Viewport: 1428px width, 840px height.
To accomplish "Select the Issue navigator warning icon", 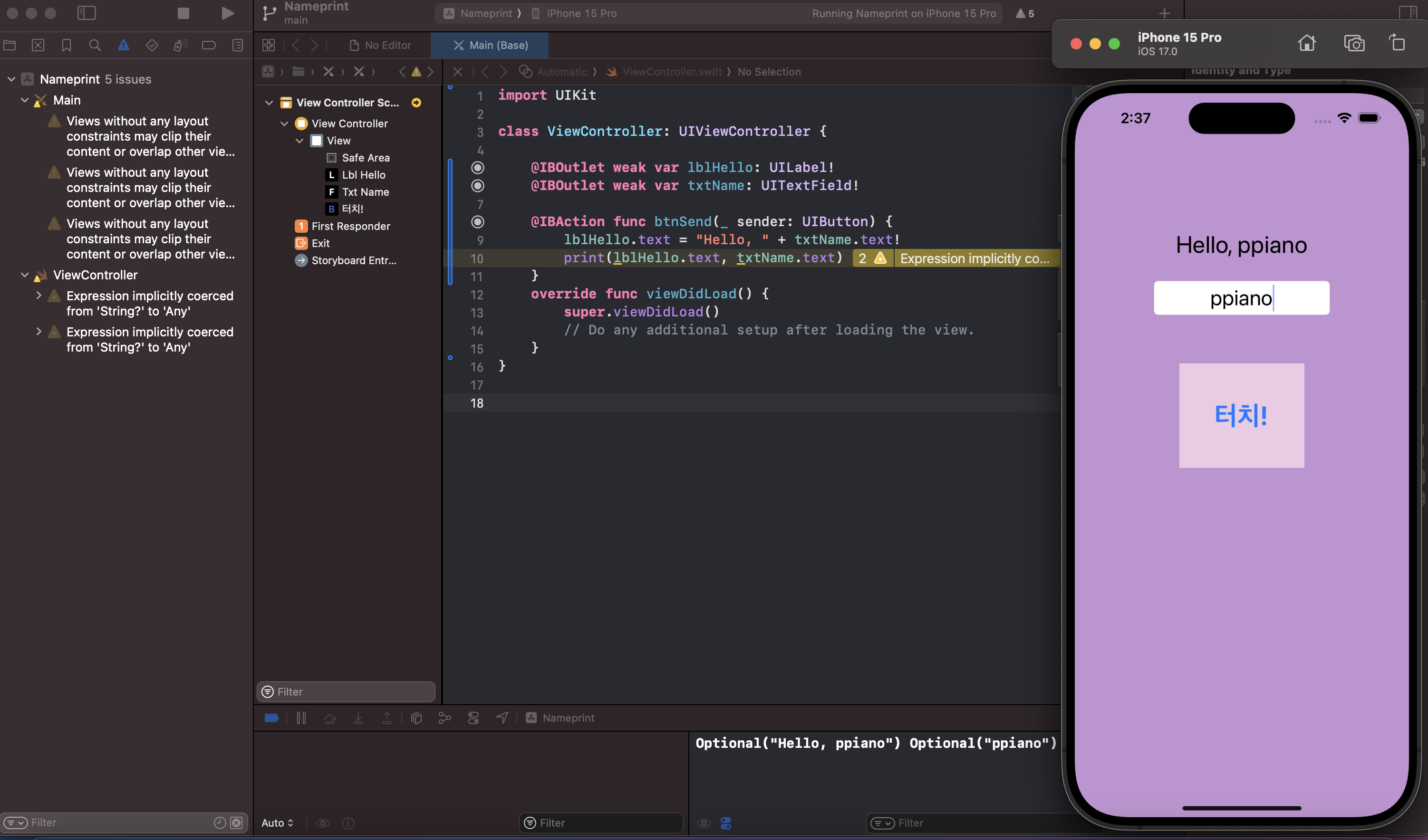I will click(123, 45).
